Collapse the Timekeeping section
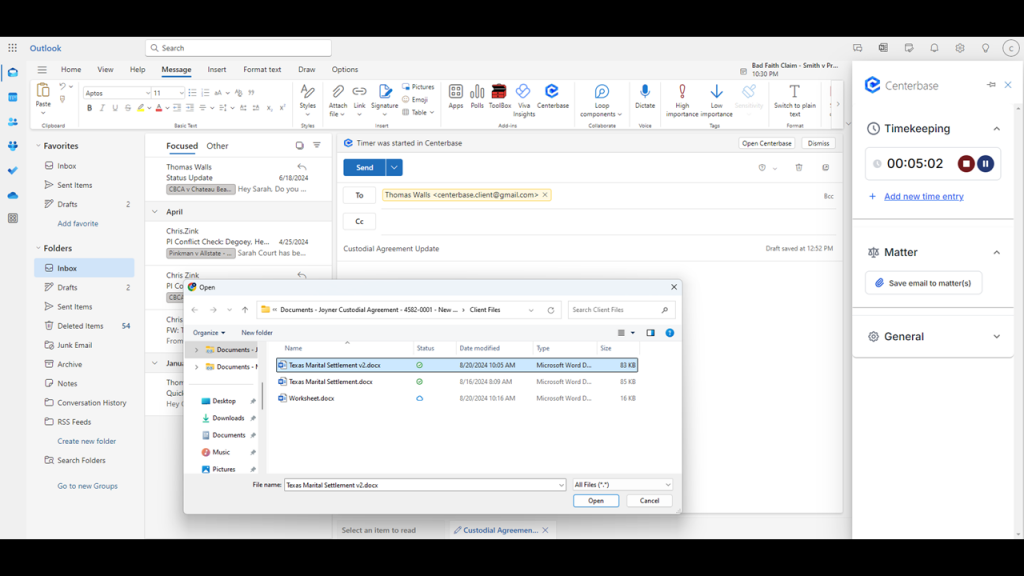This screenshot has width=1024, height=576. (x=997, y=129)
